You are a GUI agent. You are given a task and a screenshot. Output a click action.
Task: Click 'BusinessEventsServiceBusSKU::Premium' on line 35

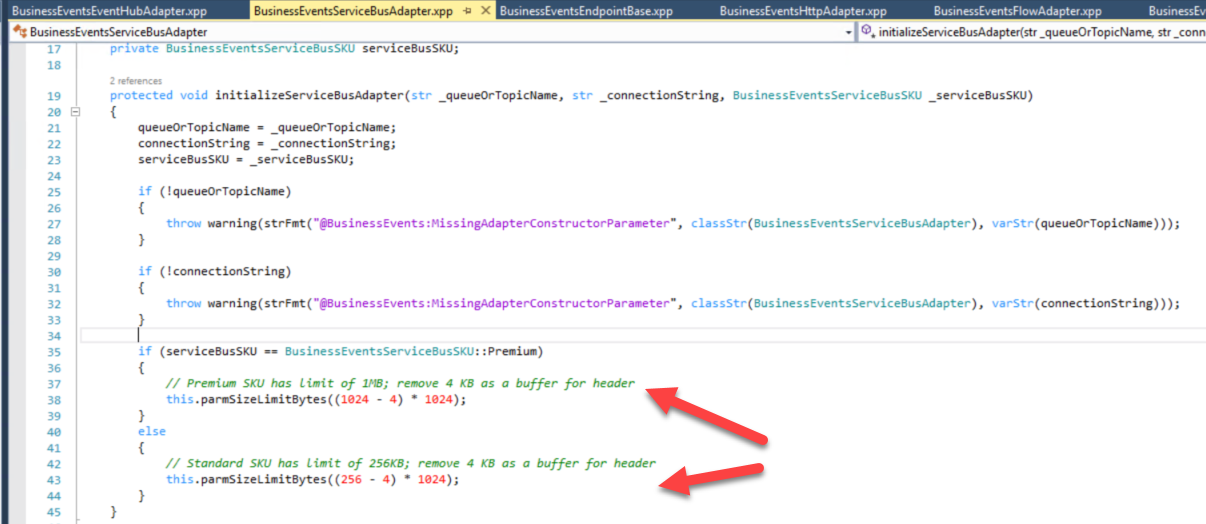[x=410, y=352]
